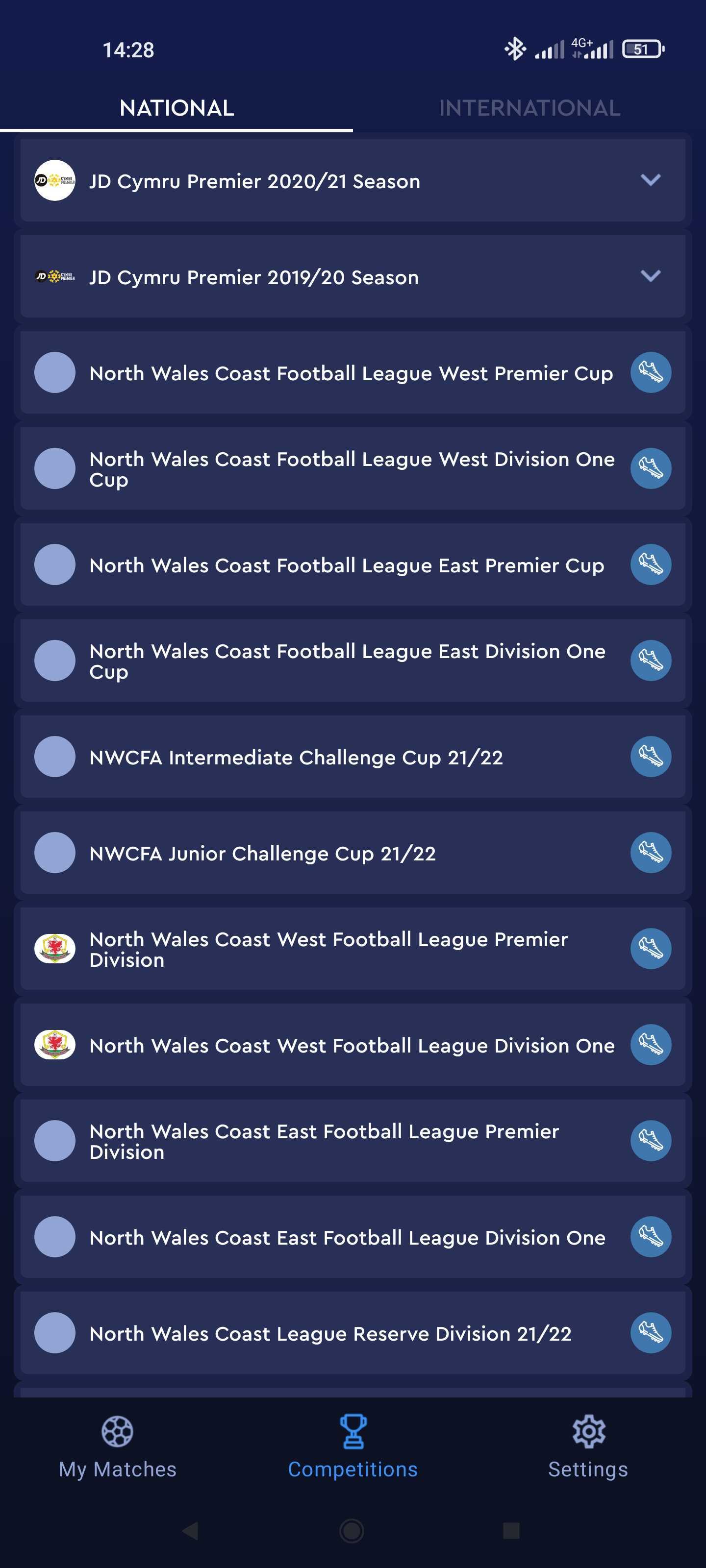Screen dimensions: 706x1568
Task: Tap JD Cymru Premier 2020/21 logo
Action: click(55, 180)
